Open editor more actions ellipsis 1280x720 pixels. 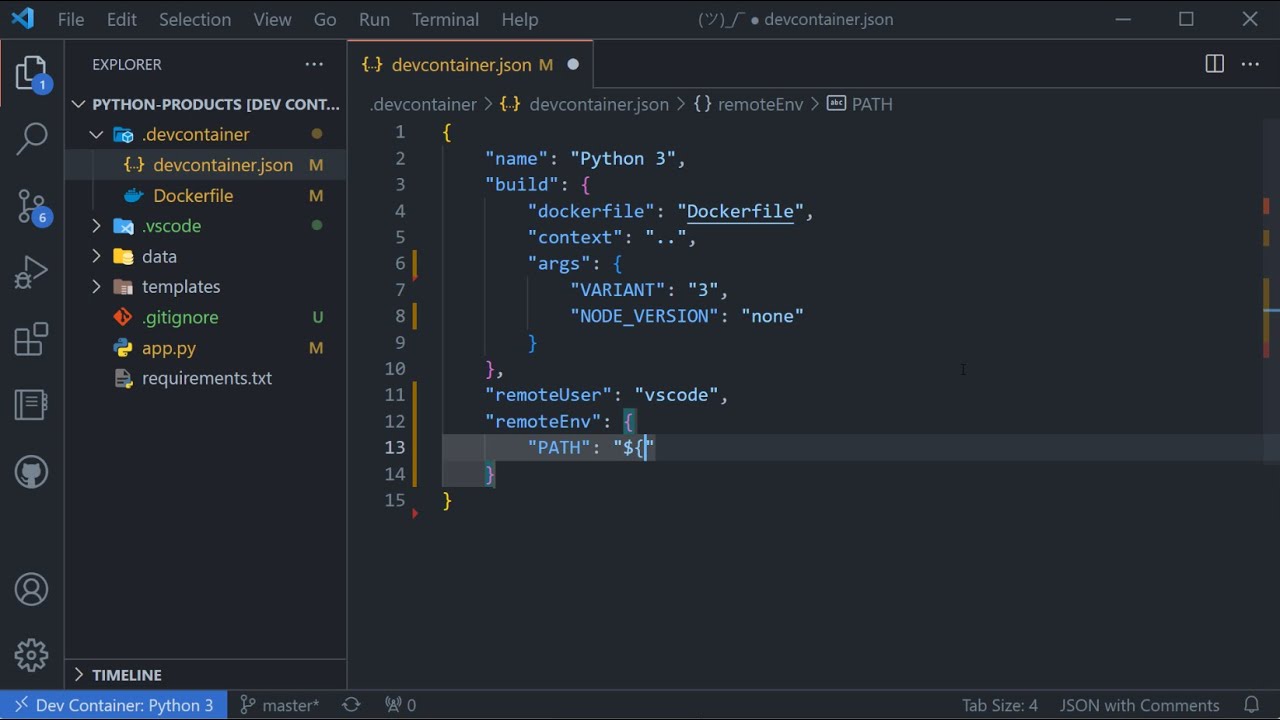click(1250, 64)
